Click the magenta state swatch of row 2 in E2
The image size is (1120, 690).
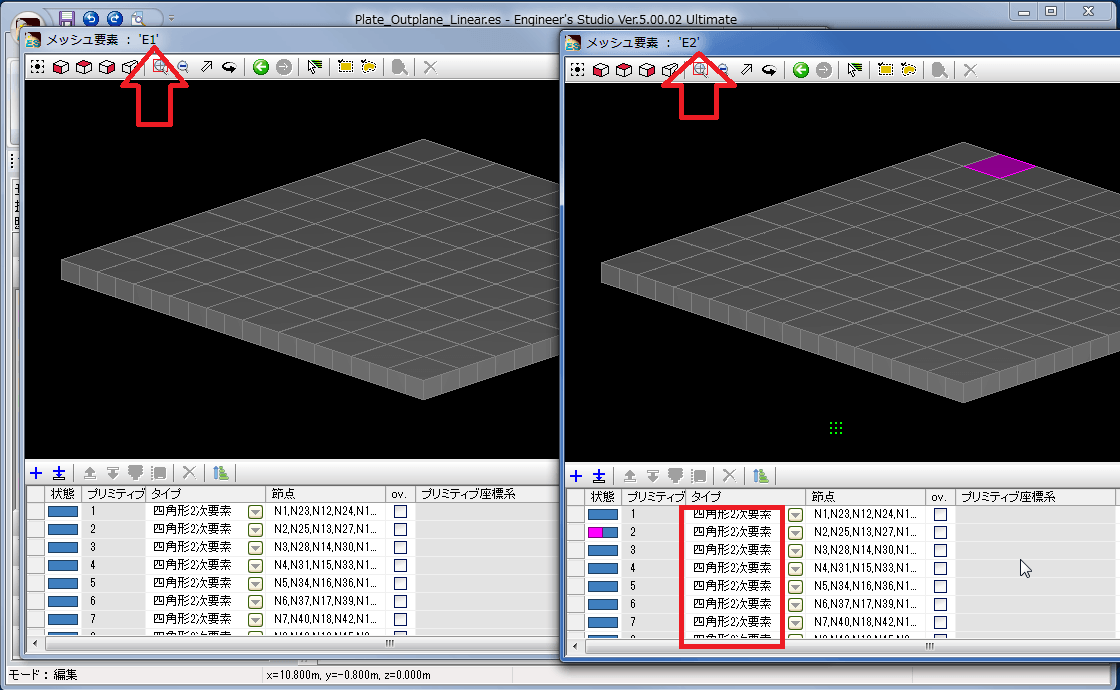602,533
